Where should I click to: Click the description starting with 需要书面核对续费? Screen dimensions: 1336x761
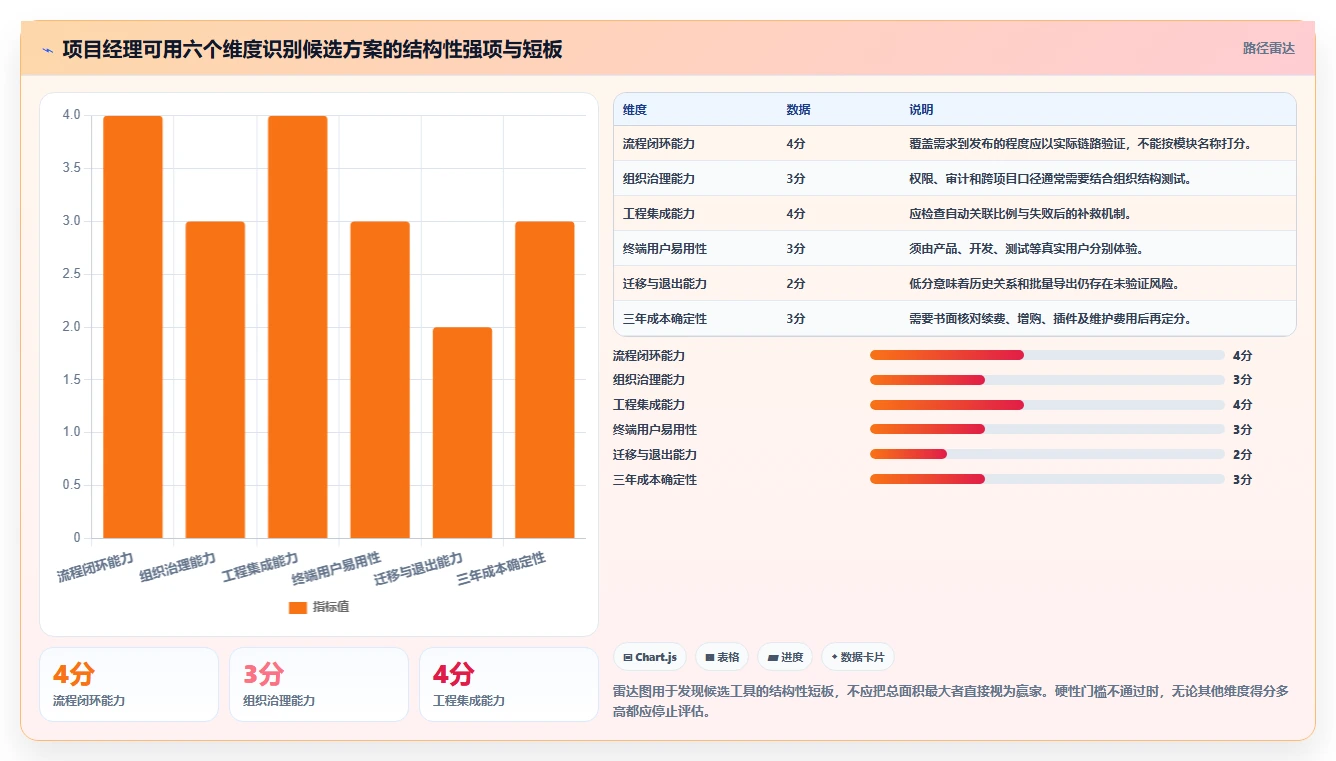[x=1050, y=319]
